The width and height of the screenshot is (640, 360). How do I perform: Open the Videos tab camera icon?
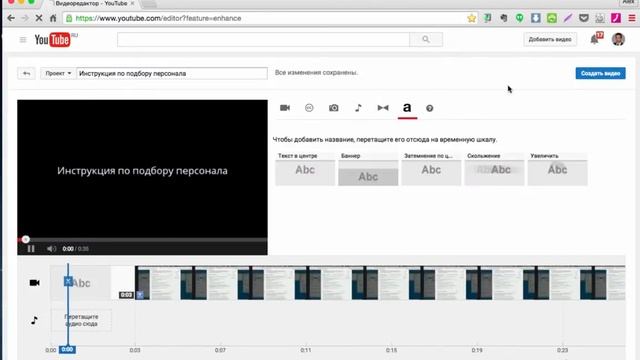(285, 108)
